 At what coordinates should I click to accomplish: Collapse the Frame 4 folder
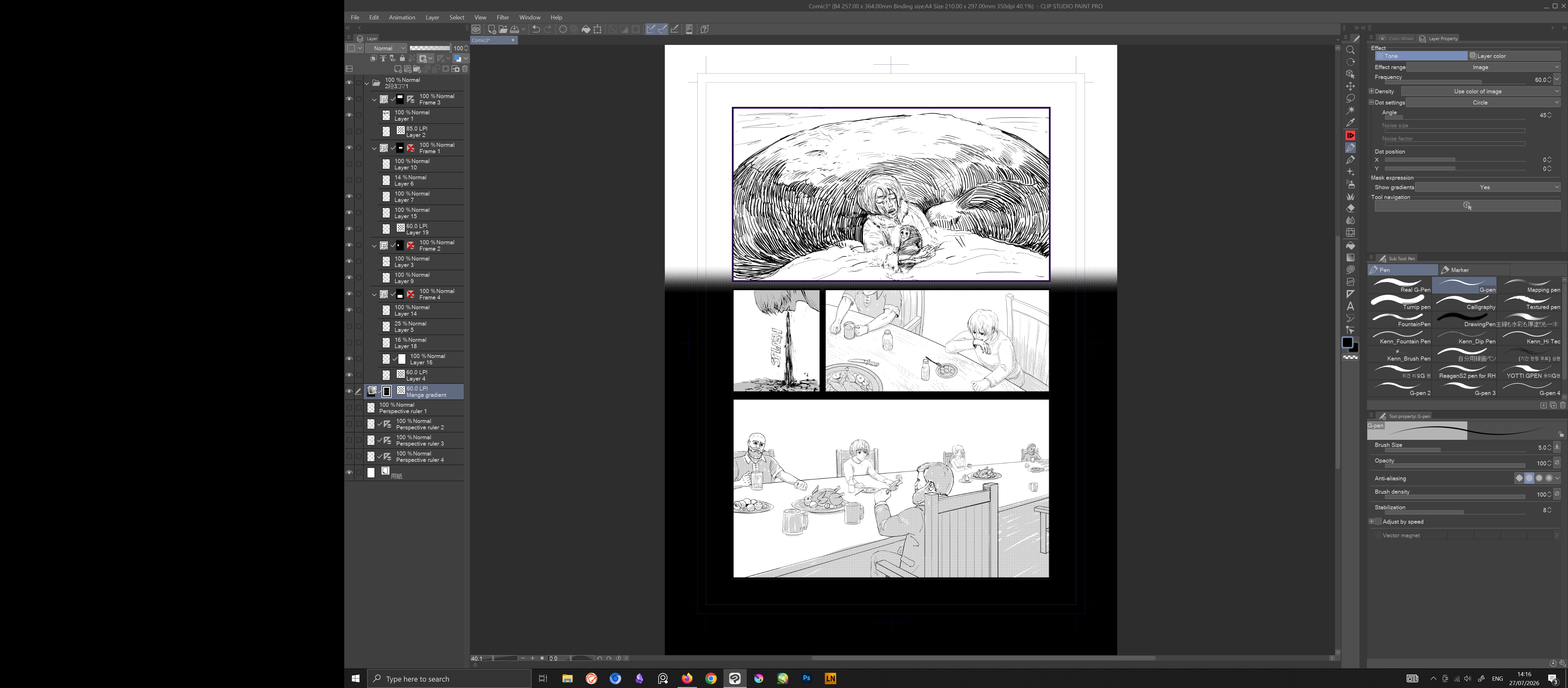coord(374,294)
